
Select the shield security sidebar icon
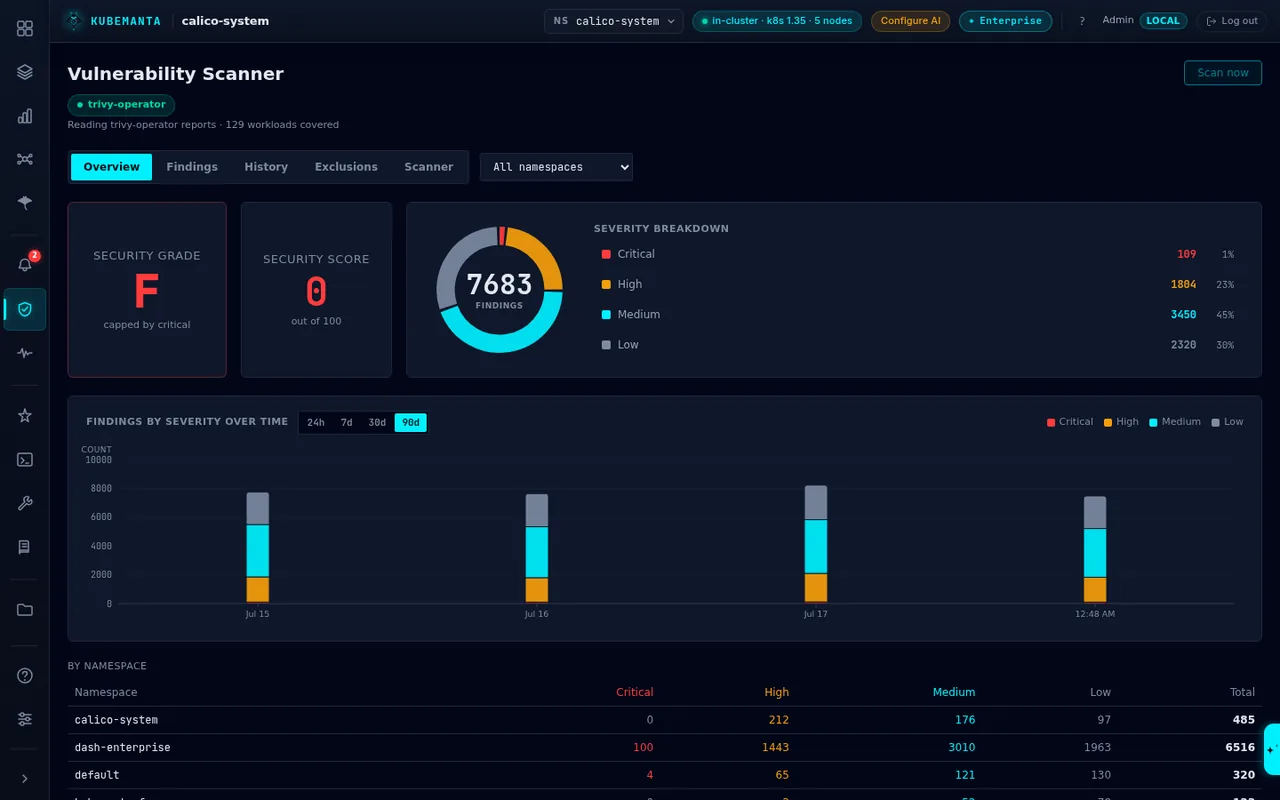point(25,309)
